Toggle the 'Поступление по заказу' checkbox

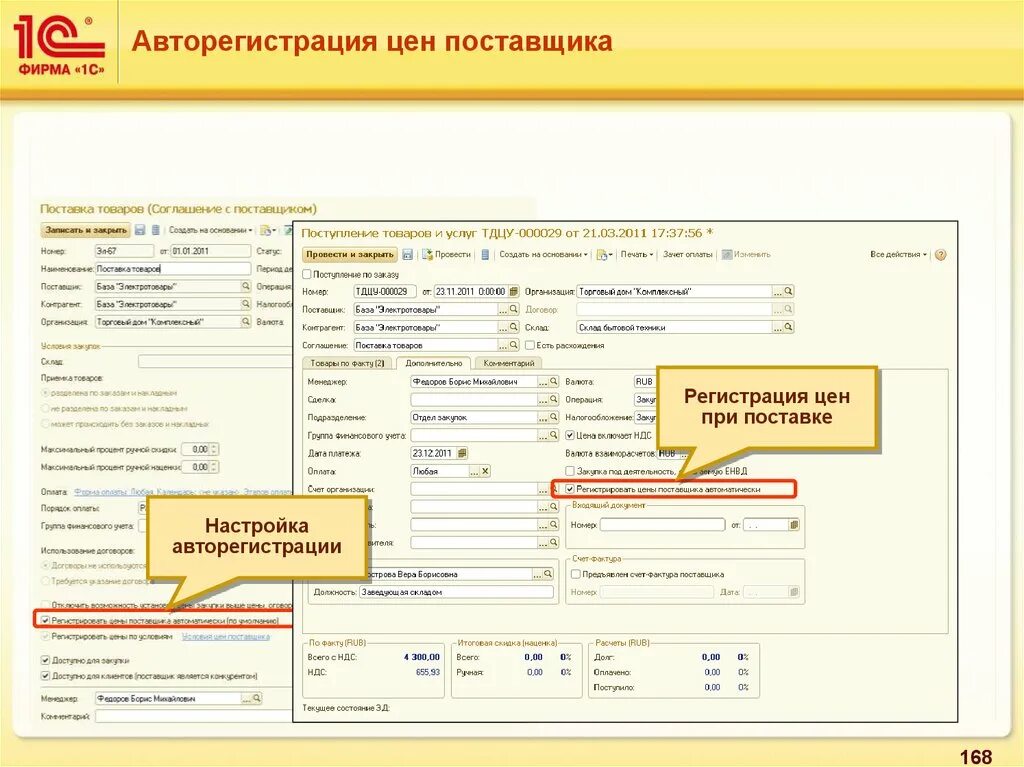pos(307,274)
